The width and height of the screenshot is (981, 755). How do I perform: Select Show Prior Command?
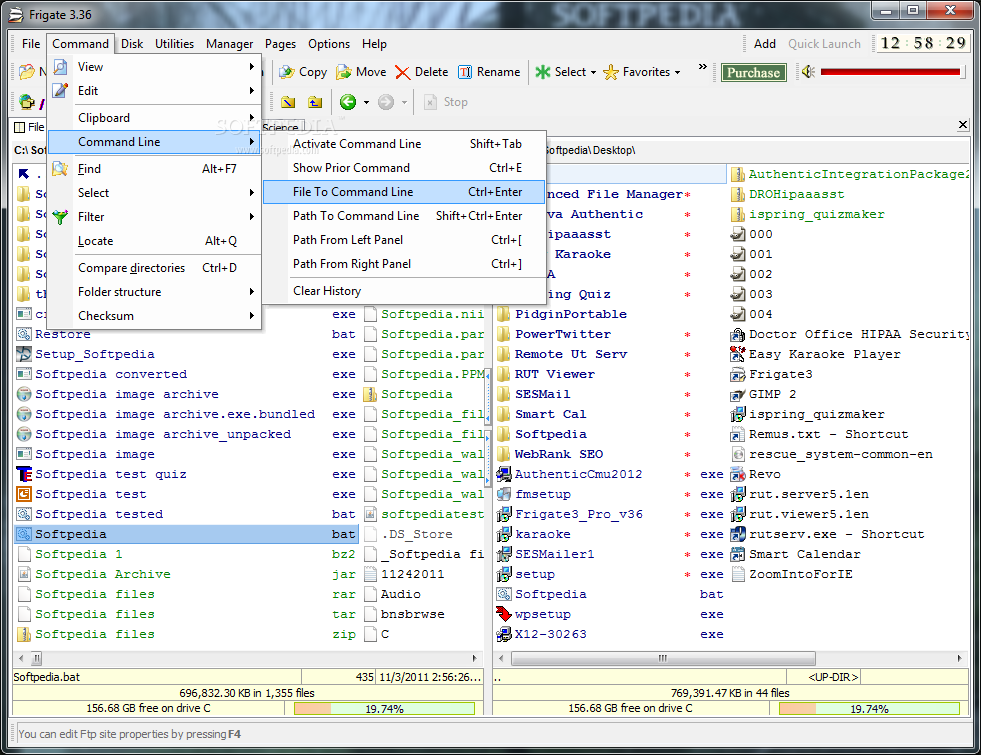404,168
